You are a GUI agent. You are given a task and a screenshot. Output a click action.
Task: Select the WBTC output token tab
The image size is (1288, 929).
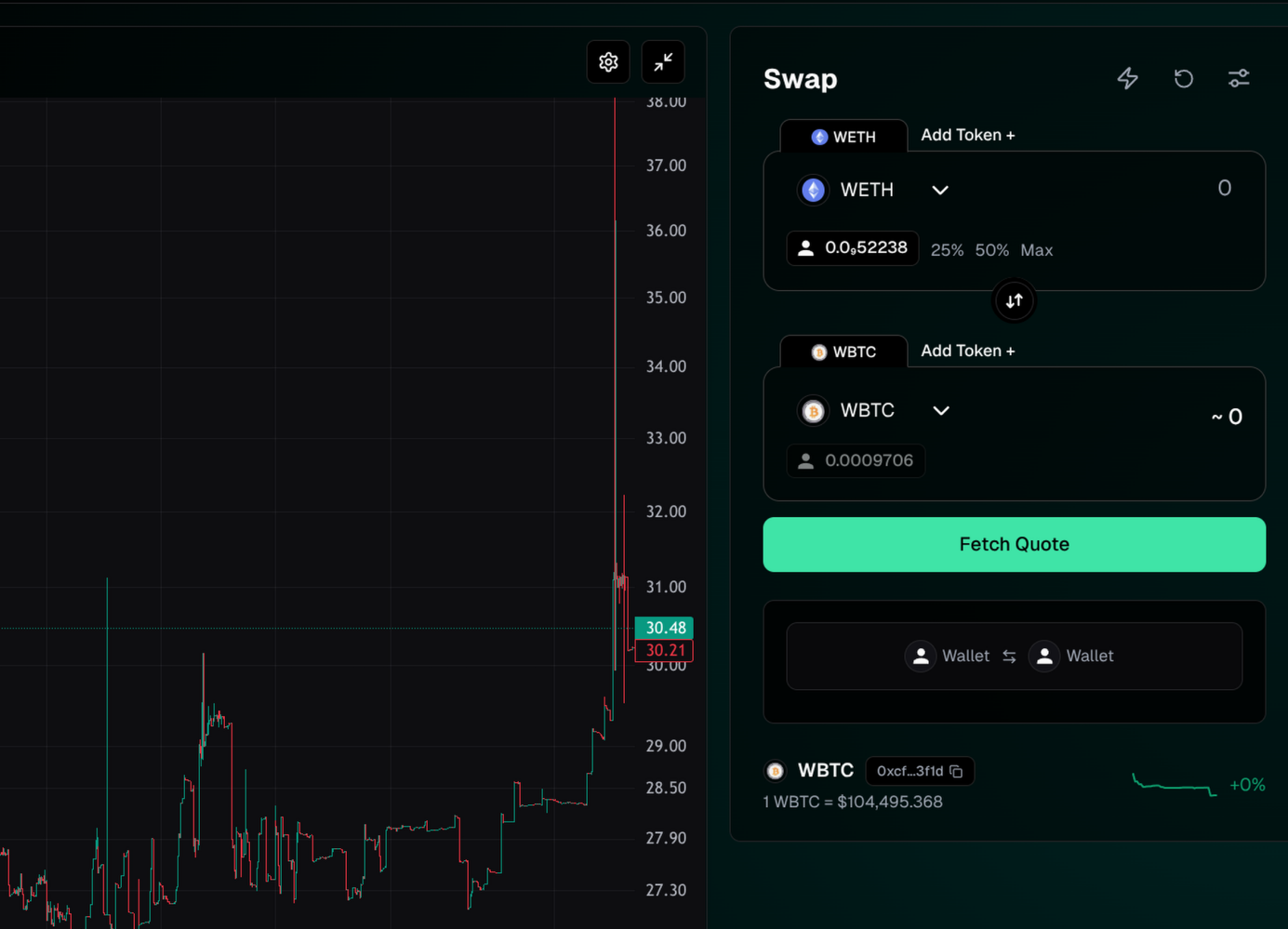pos(843,352)
